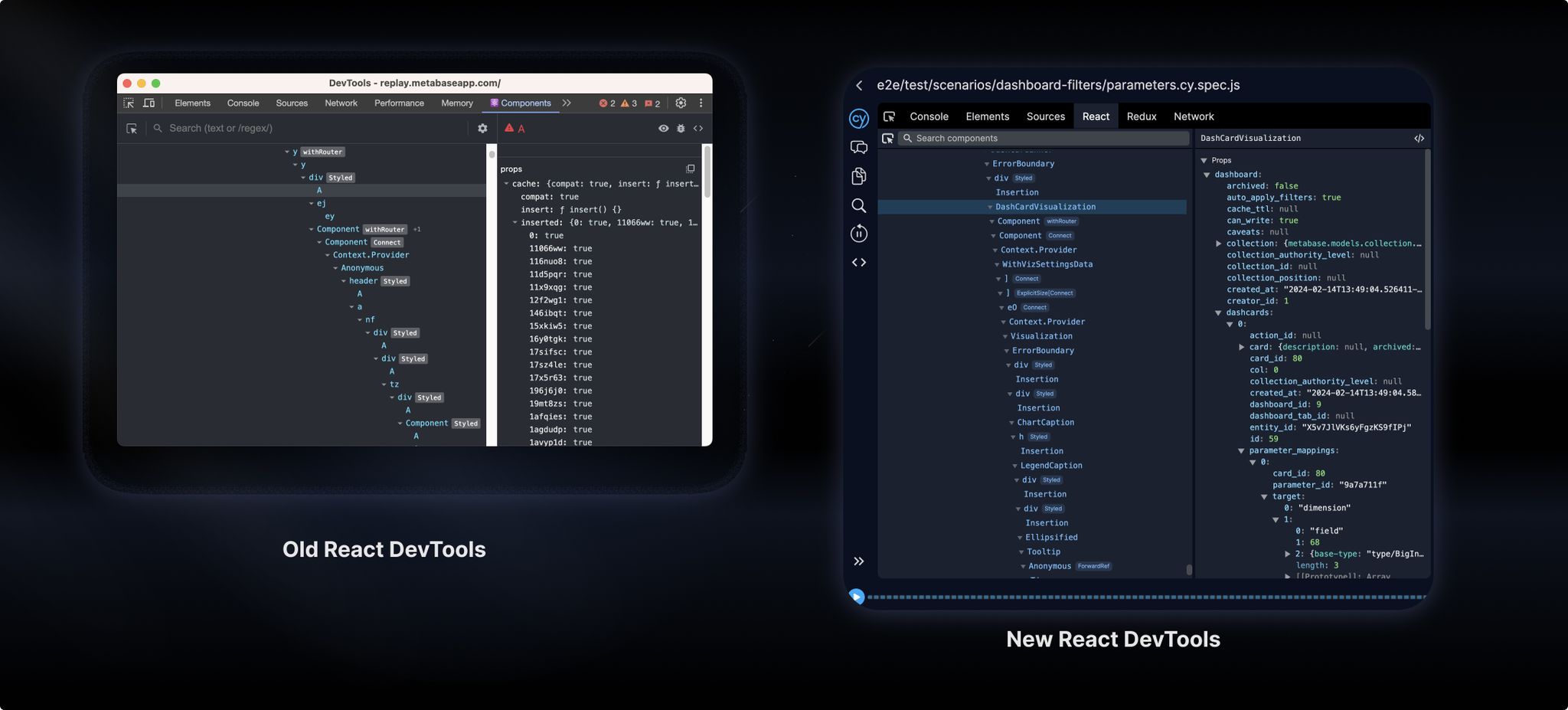
Task: Open the three-dot menu in old DevTools
Action: [x=701, y=103]
